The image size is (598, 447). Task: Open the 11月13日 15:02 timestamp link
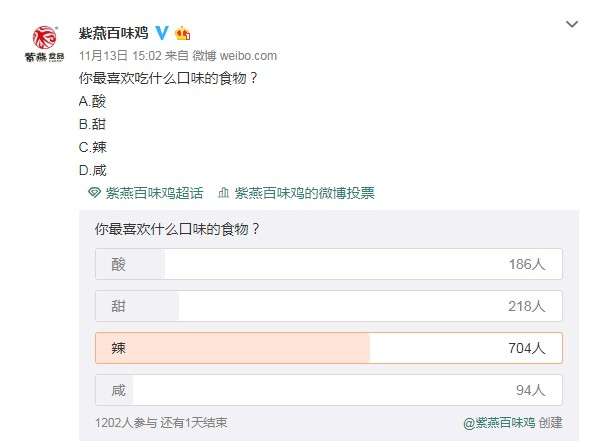click(120, 56)
